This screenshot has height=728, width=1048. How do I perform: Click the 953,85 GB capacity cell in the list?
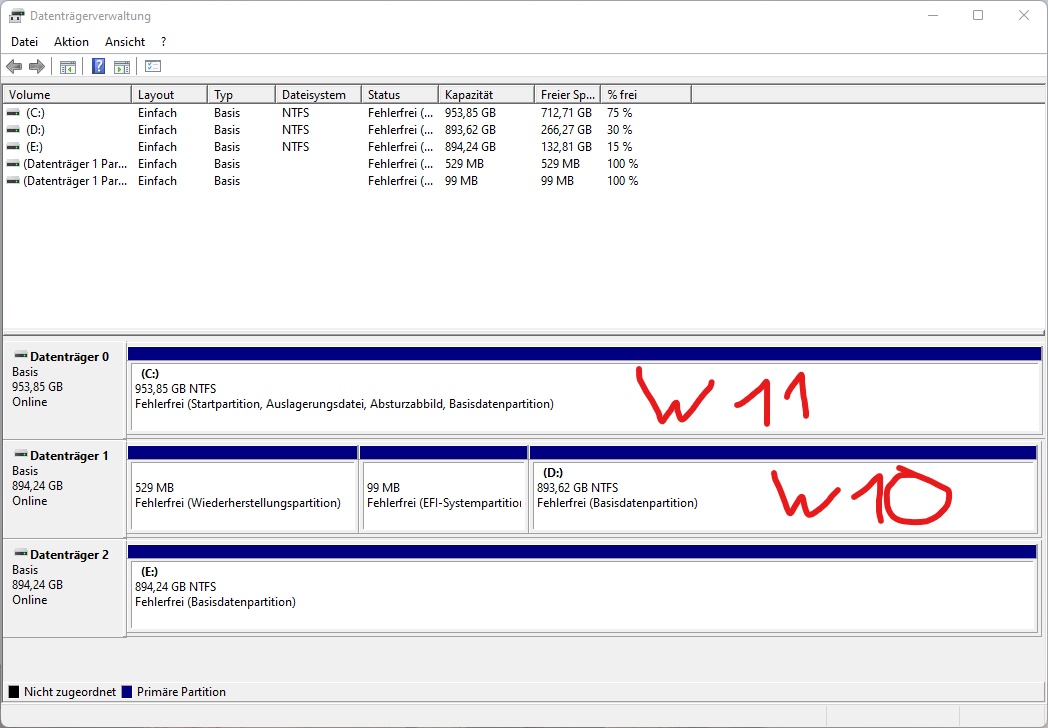pos(471,113)
